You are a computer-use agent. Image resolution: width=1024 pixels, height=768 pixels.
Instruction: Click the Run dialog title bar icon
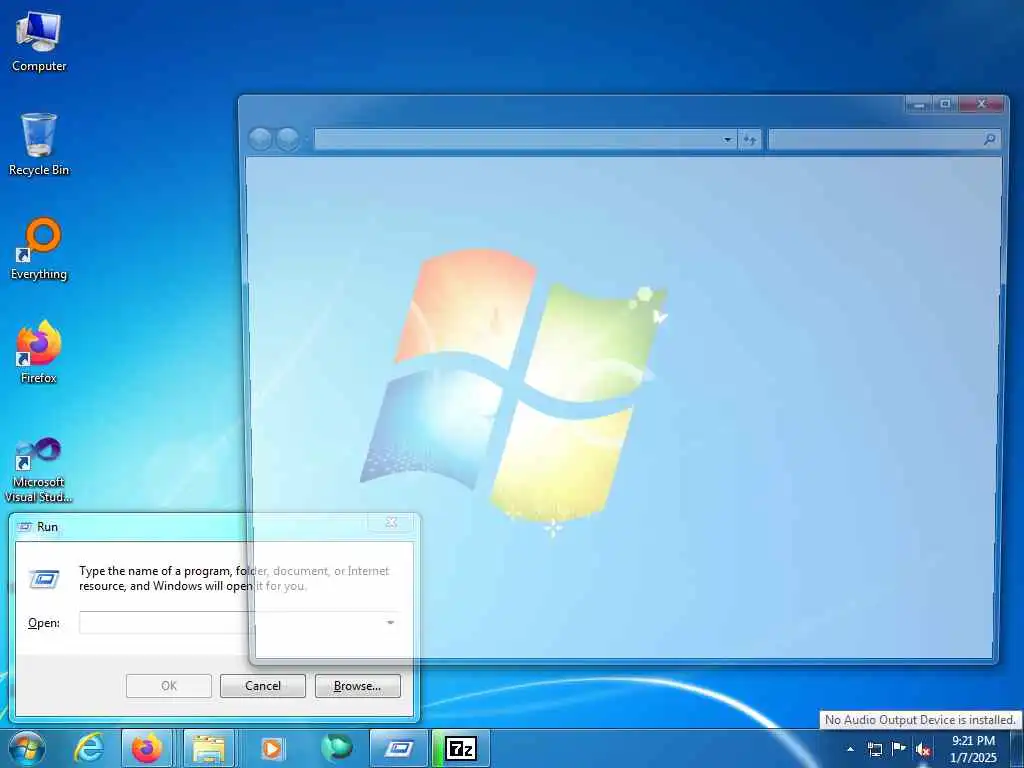[25, 526]
